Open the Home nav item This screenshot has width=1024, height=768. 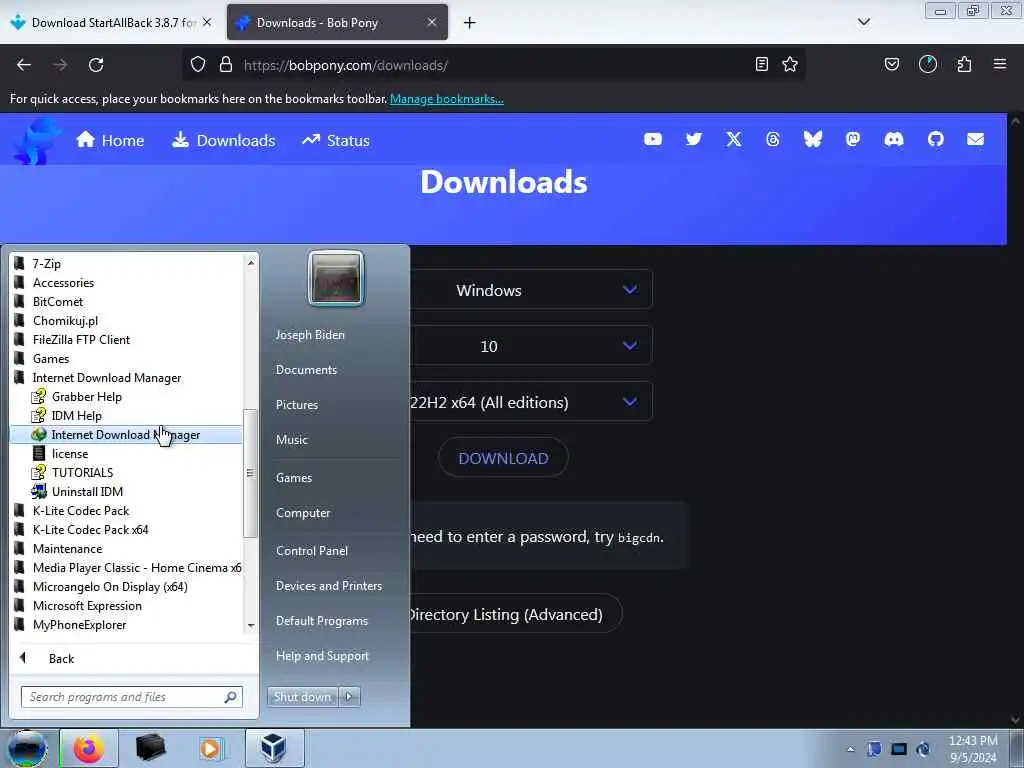coord(110,140)
